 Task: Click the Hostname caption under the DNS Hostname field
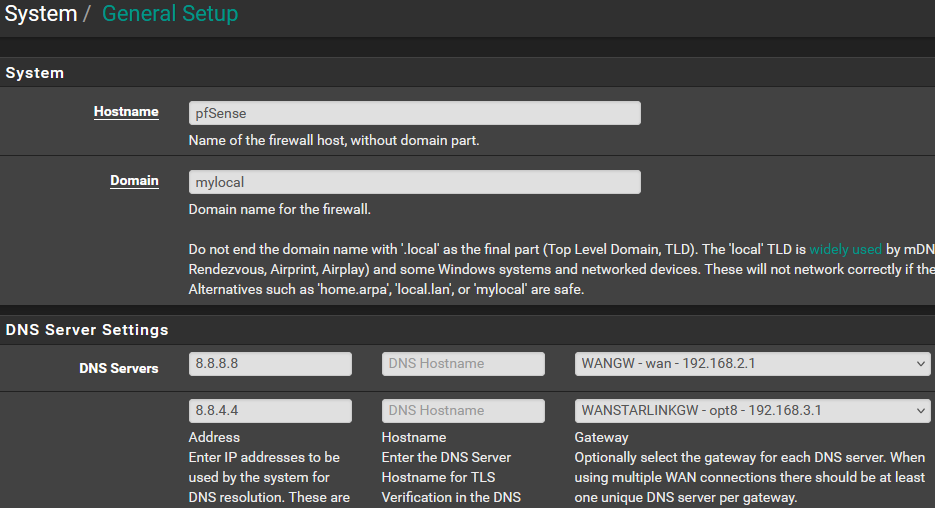[x=413, y=437]
